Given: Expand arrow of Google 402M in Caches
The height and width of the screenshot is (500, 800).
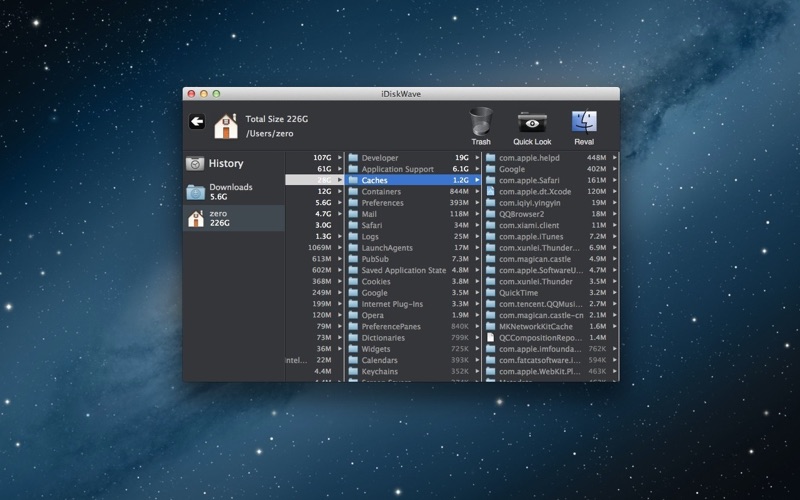Looking at the screenshot, I should (x=614, y=169).
